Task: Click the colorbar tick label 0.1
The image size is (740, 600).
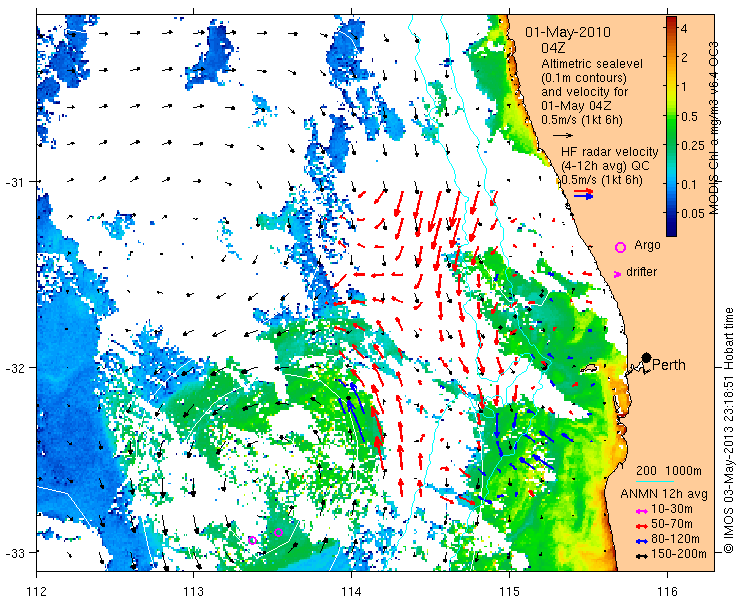Action: 690,184
